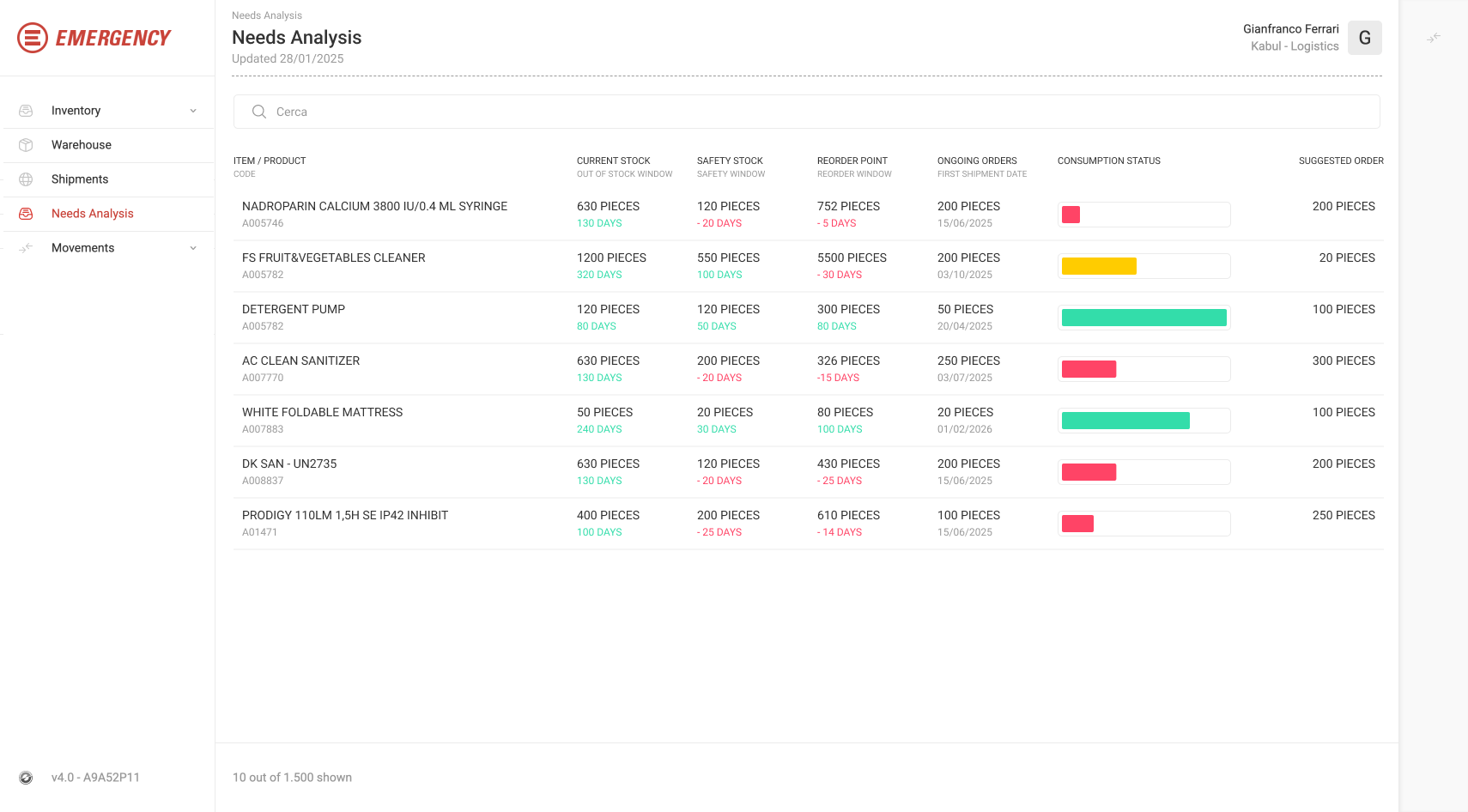Open the user avatar G button
The height and width of the screenshot is (812, 1468).
pos(1365,38)
